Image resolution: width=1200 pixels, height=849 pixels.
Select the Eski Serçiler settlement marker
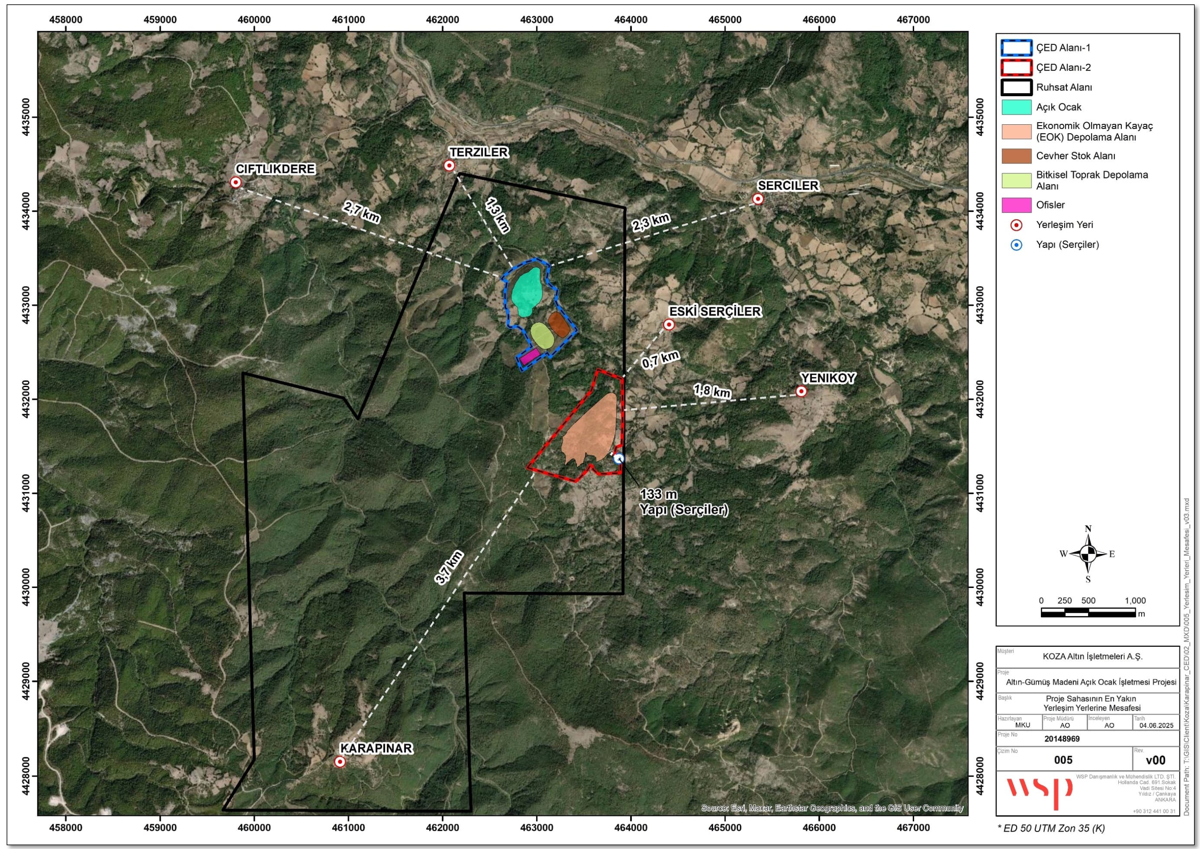(669, 324)
